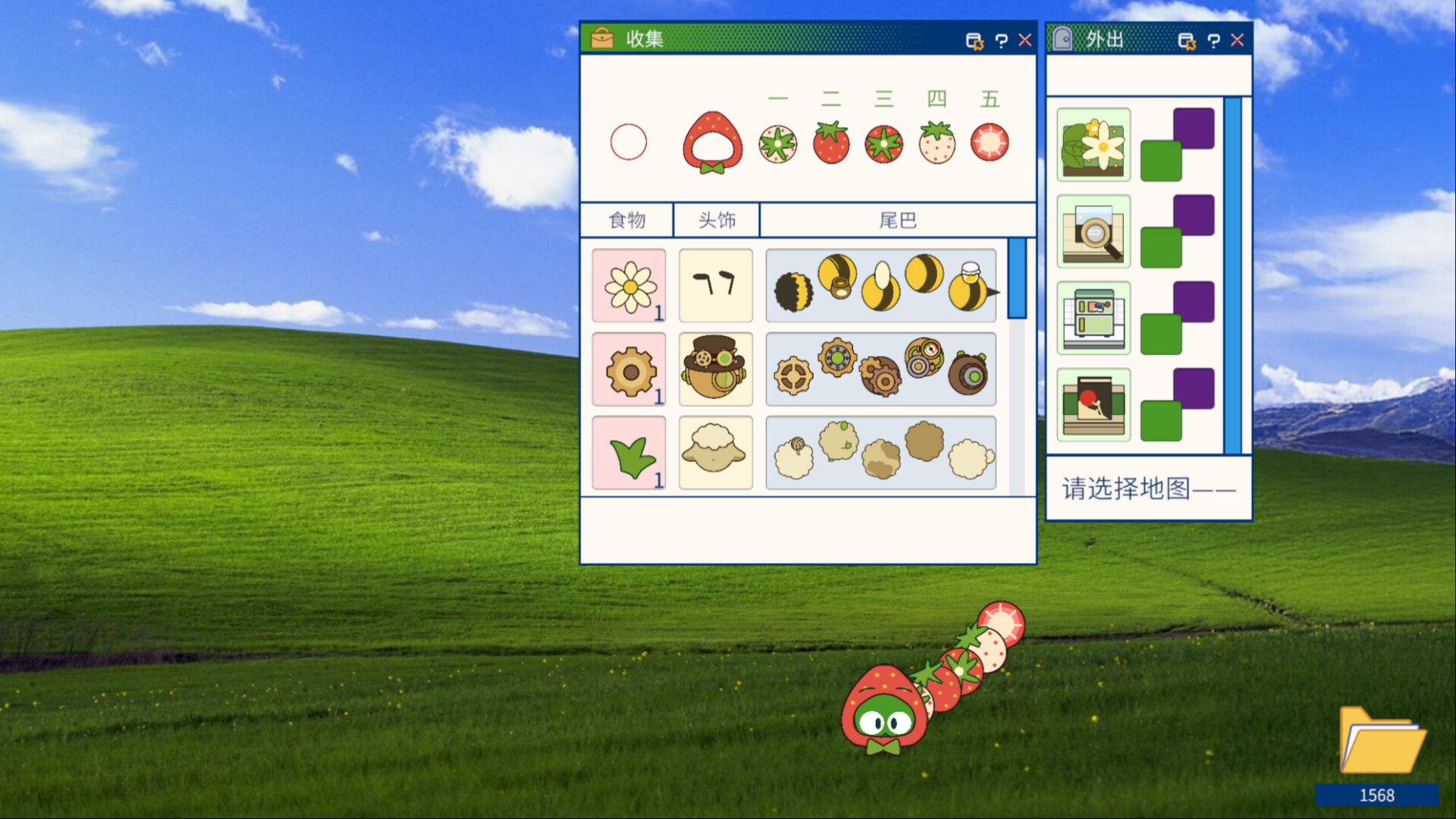
Task: Select the steampunk gear tail set
Action: pos(881,369)
